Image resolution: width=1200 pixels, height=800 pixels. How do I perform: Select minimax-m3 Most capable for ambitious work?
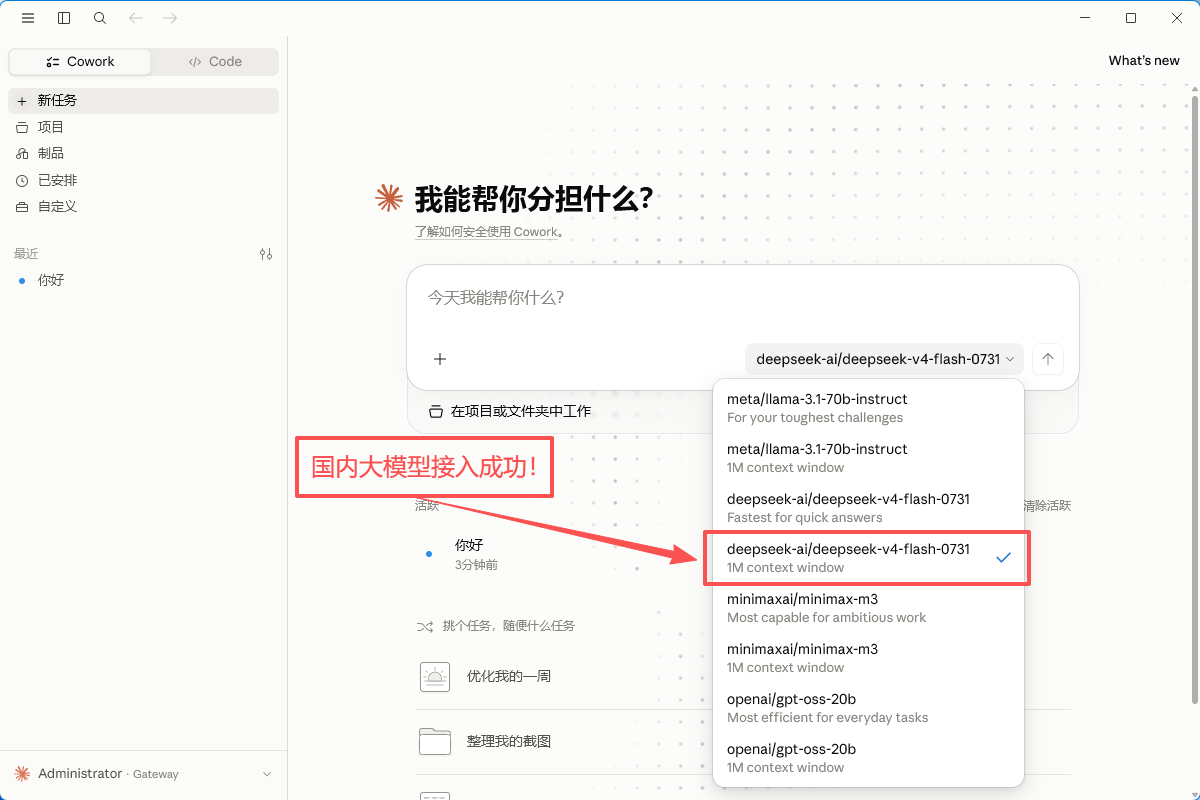[868, 608]
